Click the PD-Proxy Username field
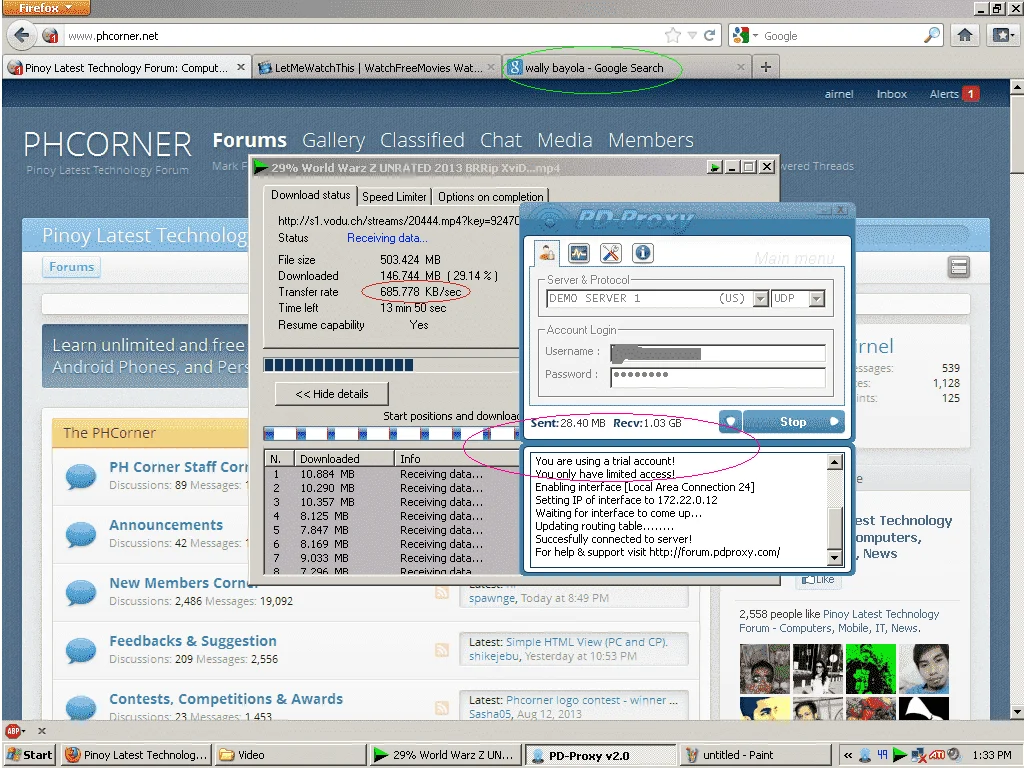 [x=718, y=353]
